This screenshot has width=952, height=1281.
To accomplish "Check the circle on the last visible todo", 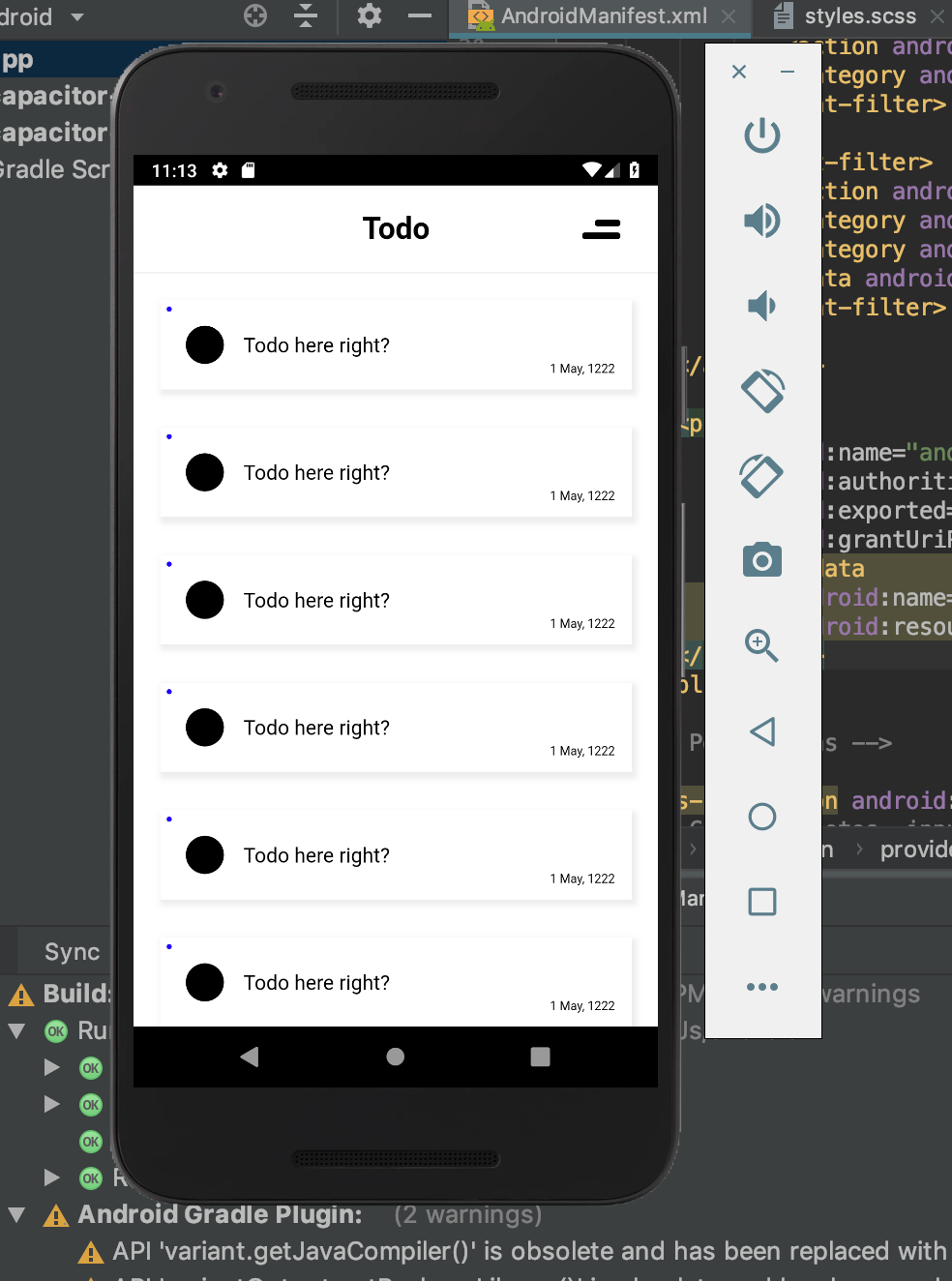I will [204, 982].
